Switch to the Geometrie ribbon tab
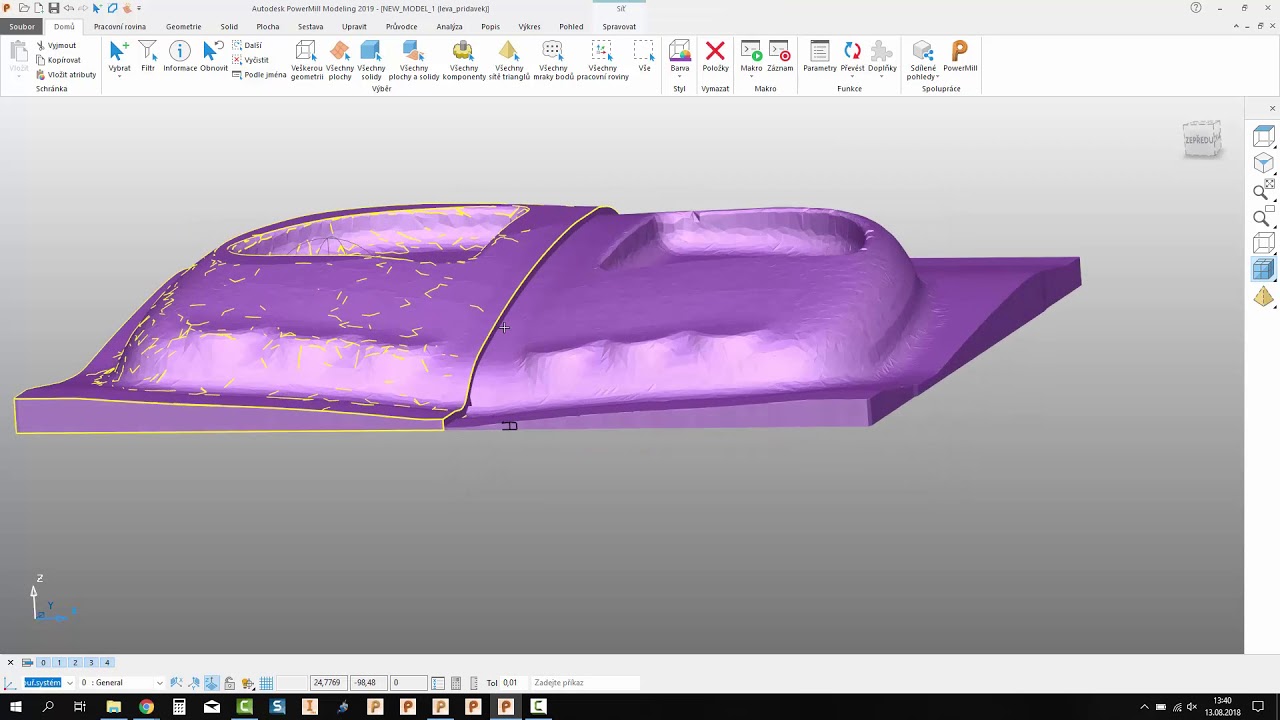The image size is (1280, 720). pyautogui.click(x=183, y=27)
